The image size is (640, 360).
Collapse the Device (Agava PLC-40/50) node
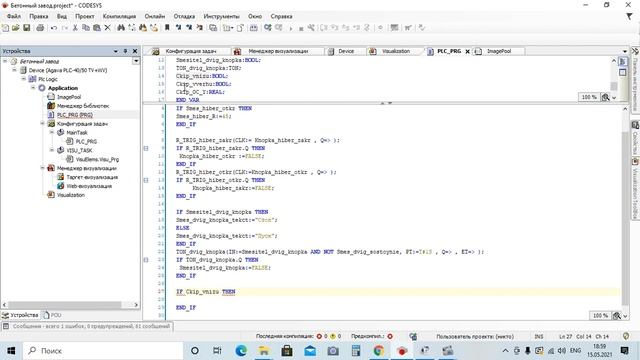14,70
